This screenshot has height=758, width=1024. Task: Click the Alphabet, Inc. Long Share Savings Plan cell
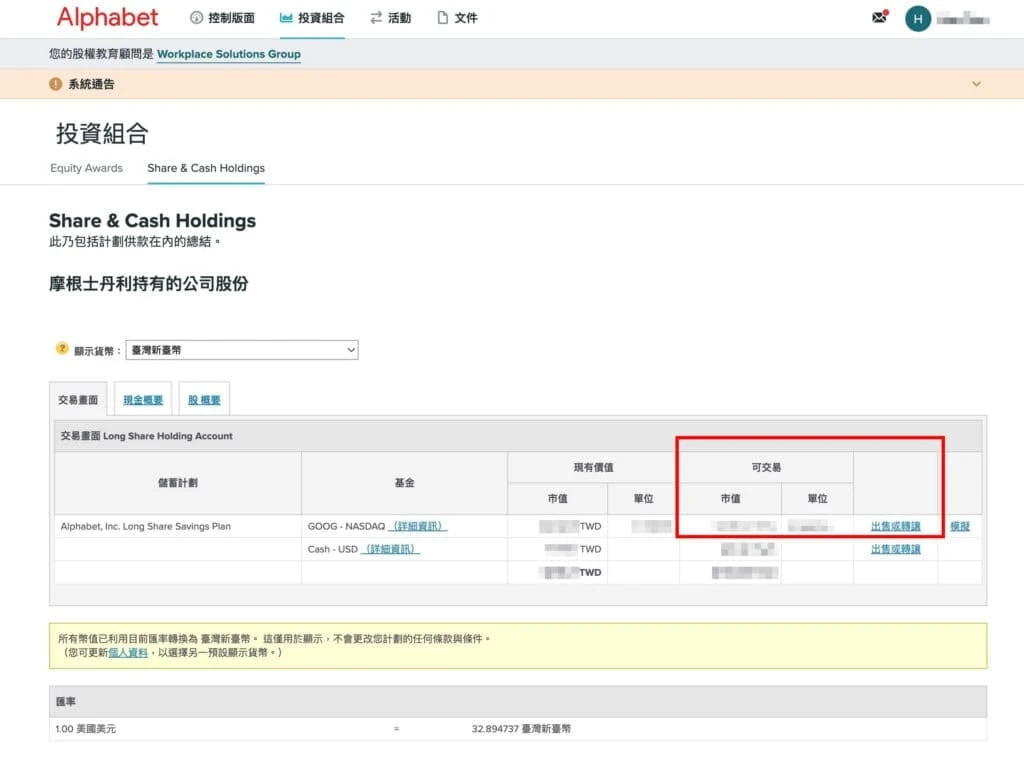(178, 526)
